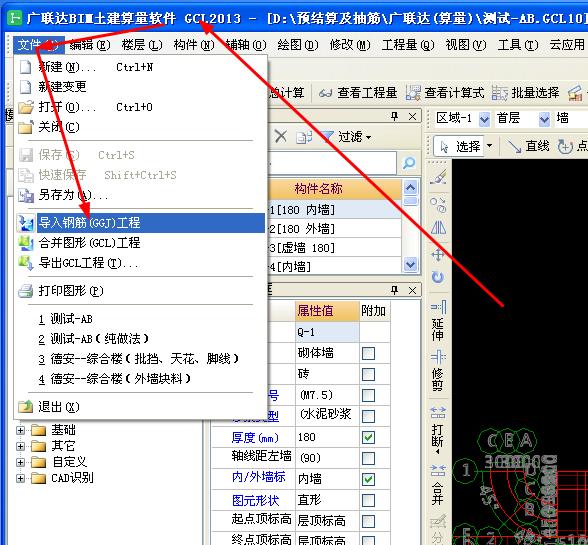The width and height of the screenshot is (588, 545).
Task: Select the delete brush tool icon
Action: point(438,177)
